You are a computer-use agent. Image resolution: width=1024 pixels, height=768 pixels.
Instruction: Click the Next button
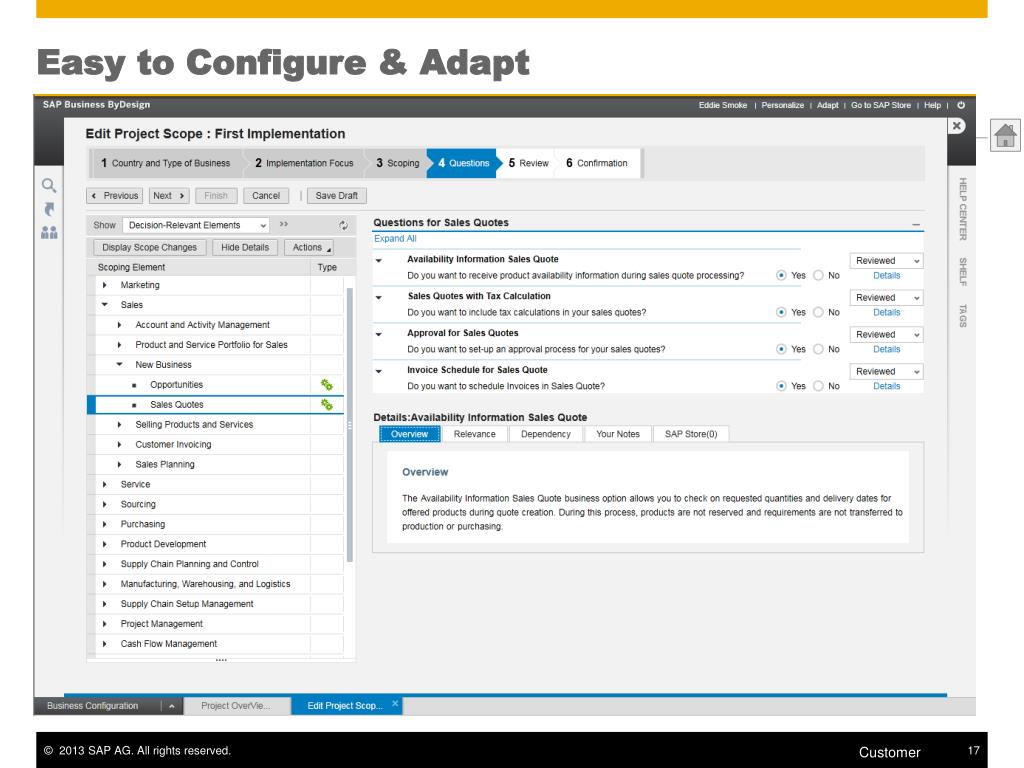(168, 196)
